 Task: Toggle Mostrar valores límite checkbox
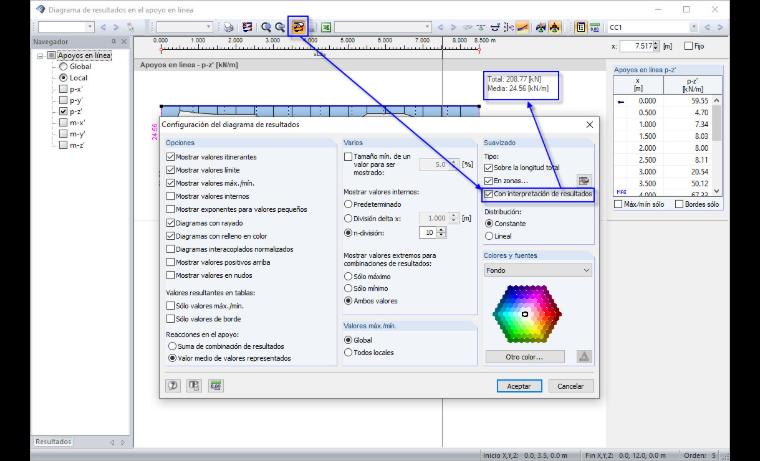coord(170,170)
